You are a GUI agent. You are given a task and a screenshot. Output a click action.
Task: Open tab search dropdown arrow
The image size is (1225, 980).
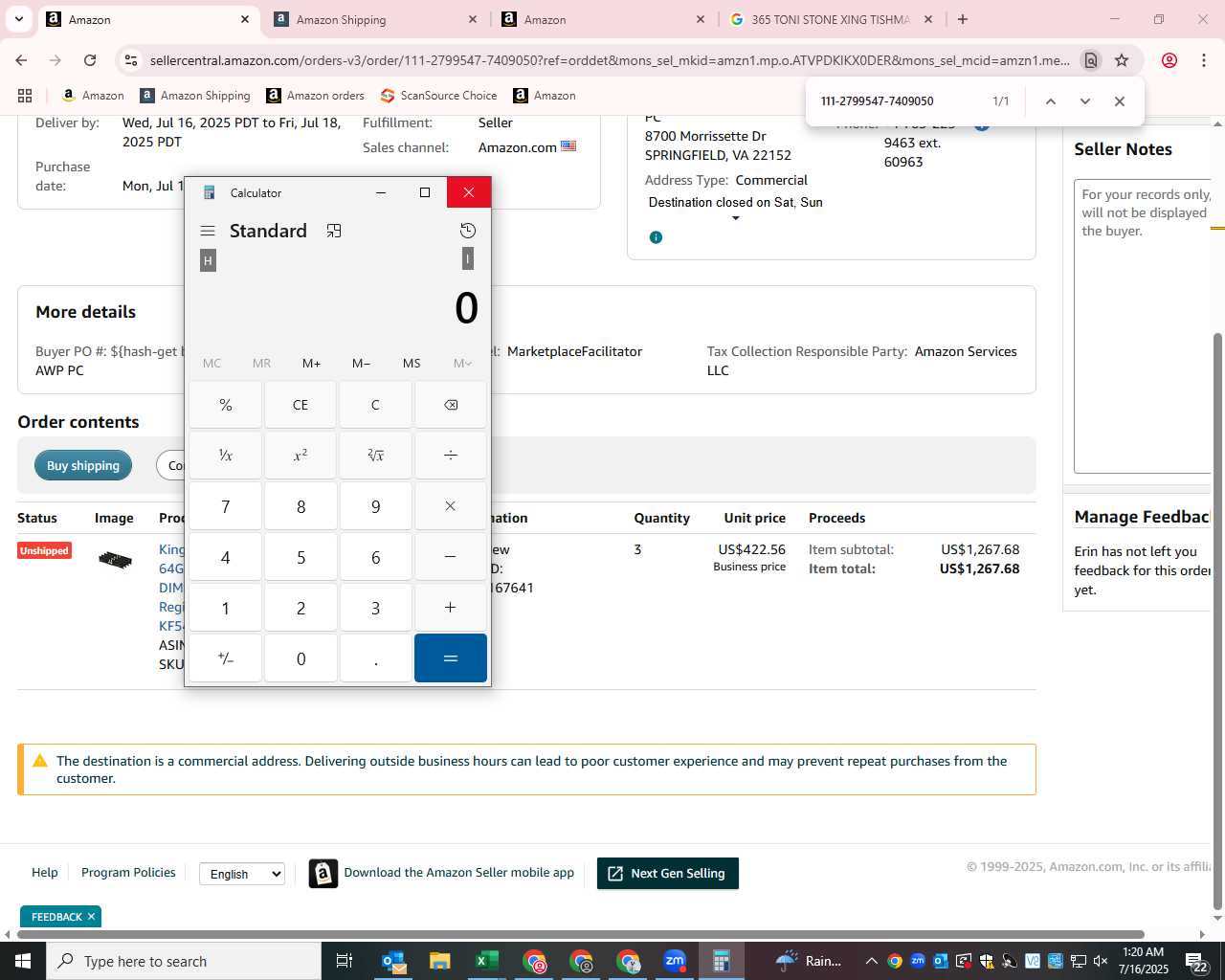[x=18, y=19]
